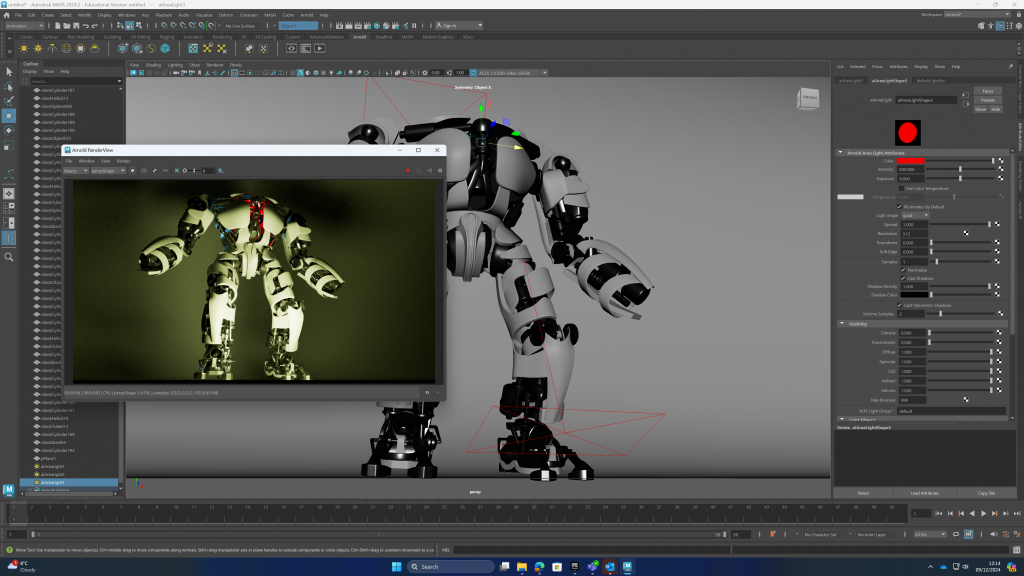1024x576 pixels.
Task: Click the red light Color swatch
Action: 909,161
